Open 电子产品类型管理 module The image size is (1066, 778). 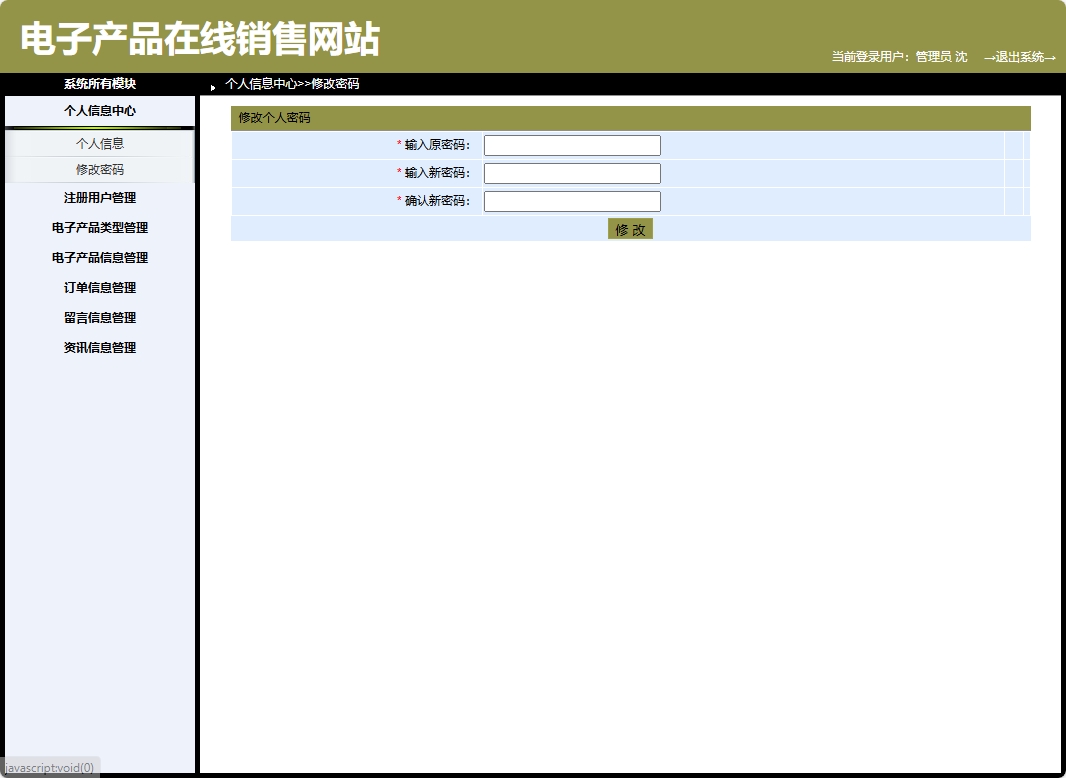[x=100, y=227]
